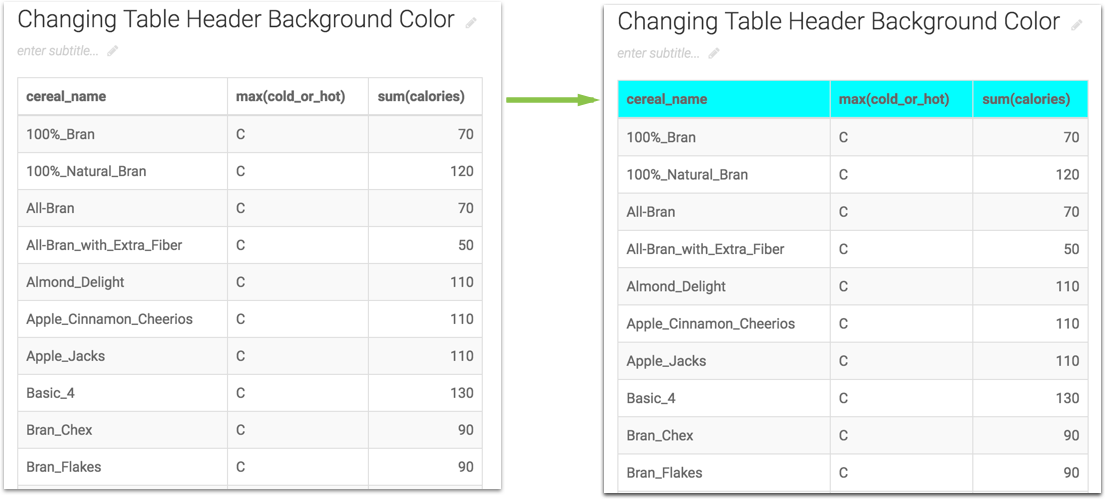Image resolution: width=1105 pixels, height=499 pixels.
Task: Select the Almond_Delight cell in the right table
Action: coord(675,286)
